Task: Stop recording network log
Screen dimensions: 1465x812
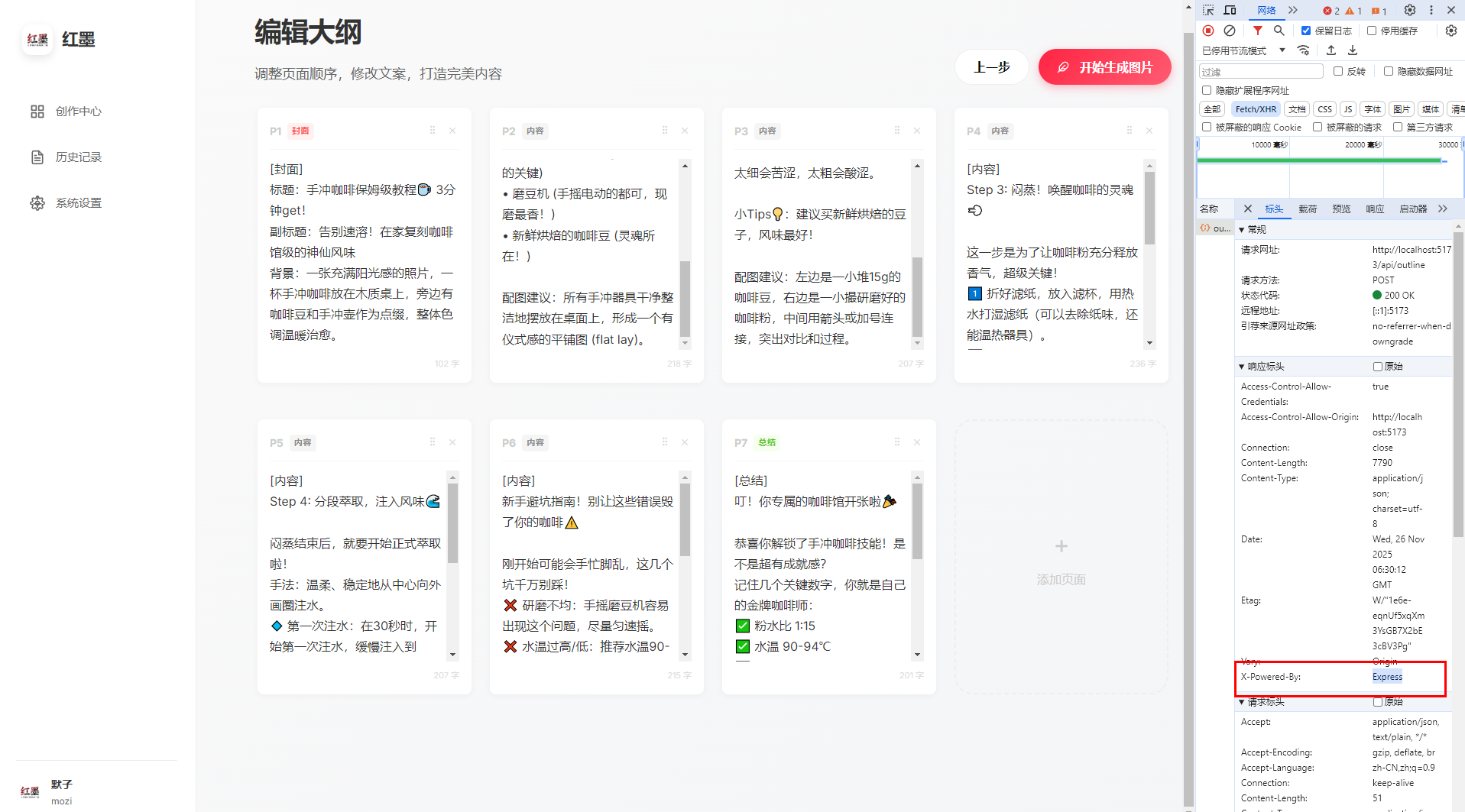Action: [x=1208, y=31]
